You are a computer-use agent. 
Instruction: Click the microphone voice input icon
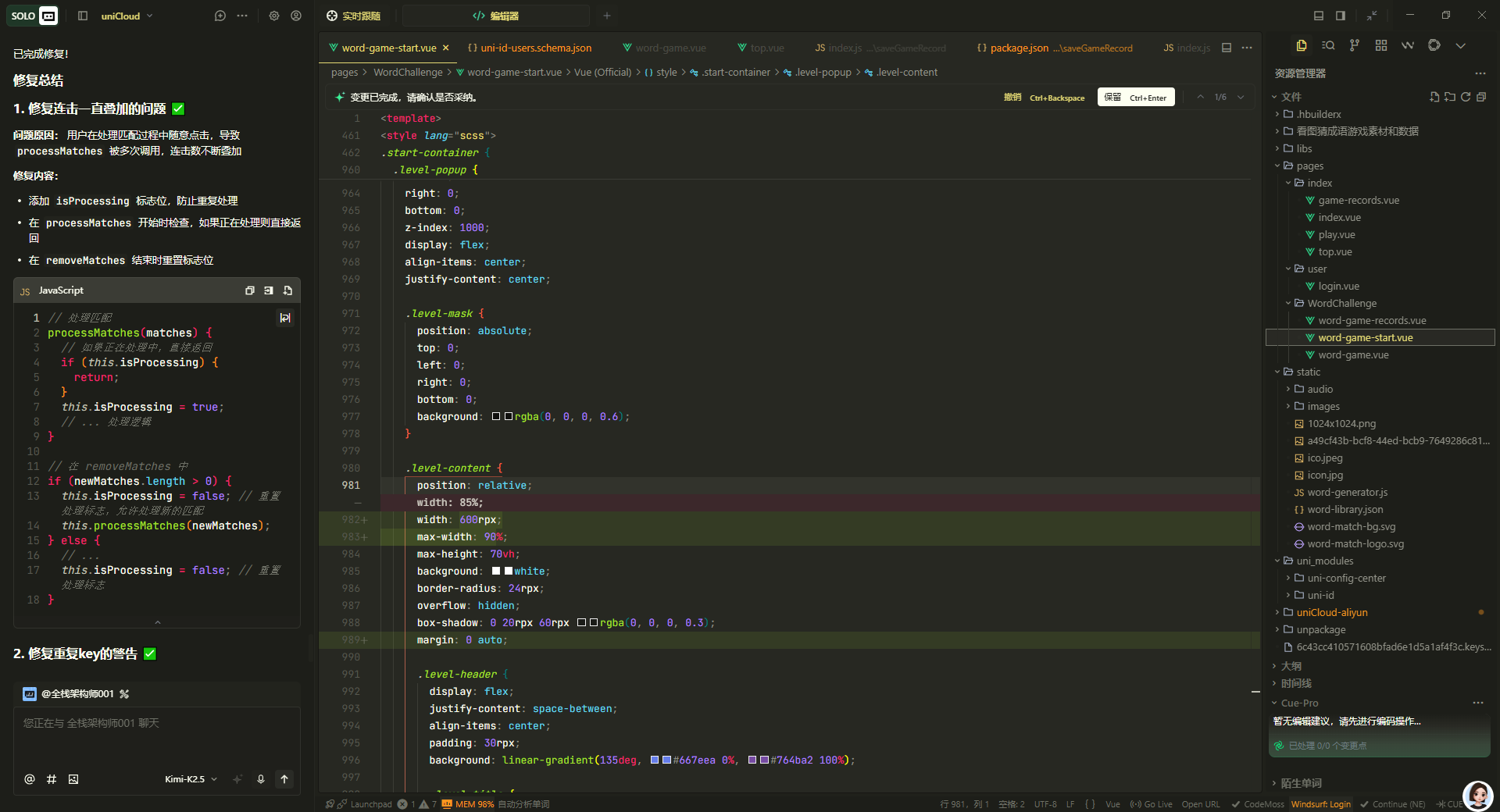click(x=261, y=779)
